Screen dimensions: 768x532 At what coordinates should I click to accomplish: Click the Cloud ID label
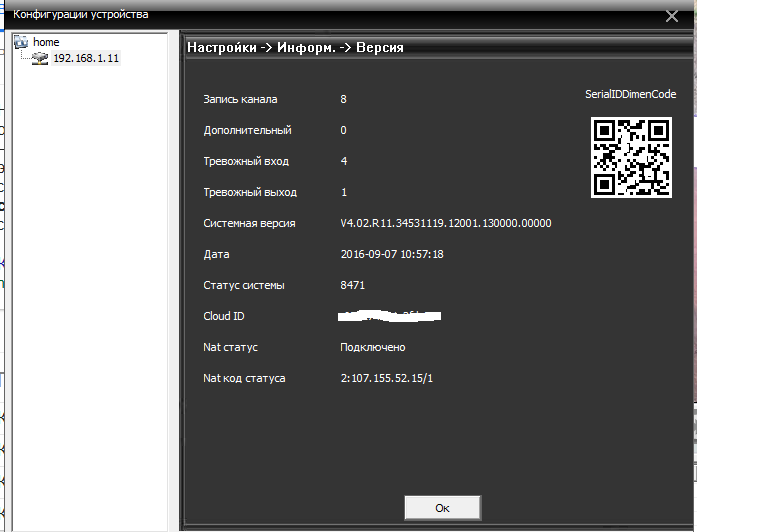click(x=224, y=316)
